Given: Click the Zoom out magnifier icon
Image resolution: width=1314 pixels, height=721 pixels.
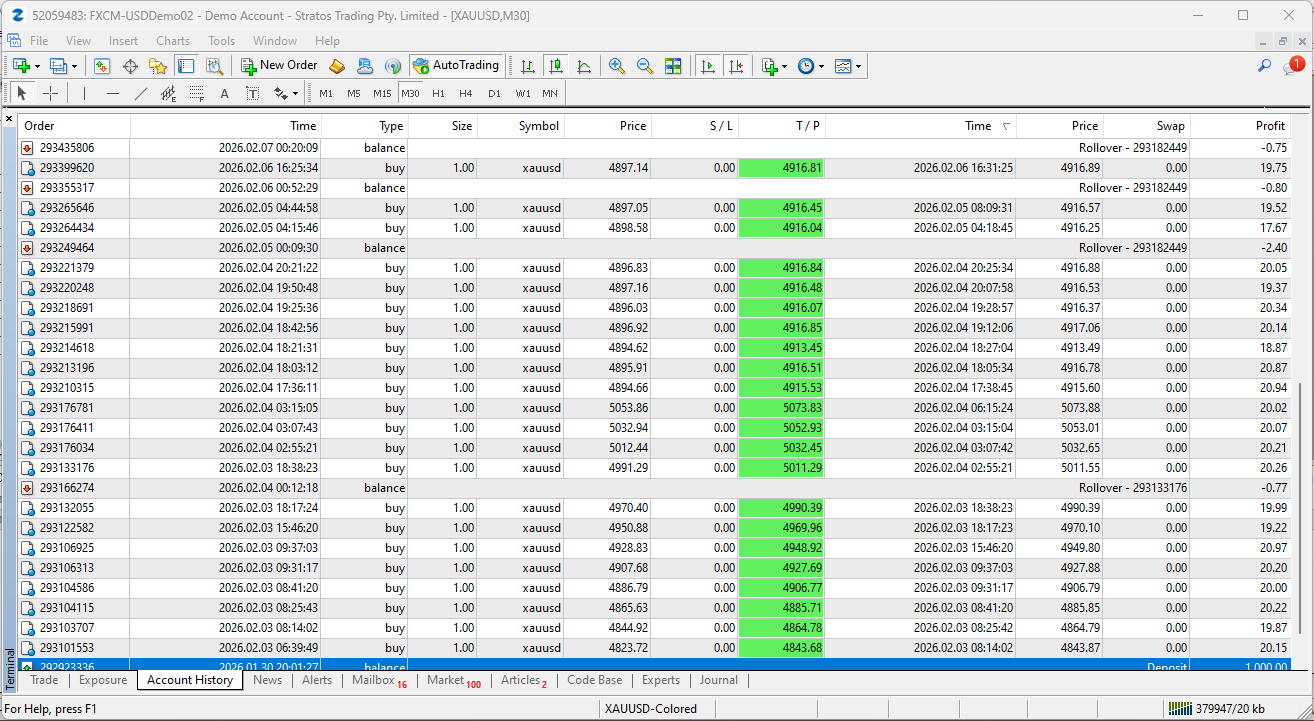Looking at the screenshot, I should coord(645,66).
